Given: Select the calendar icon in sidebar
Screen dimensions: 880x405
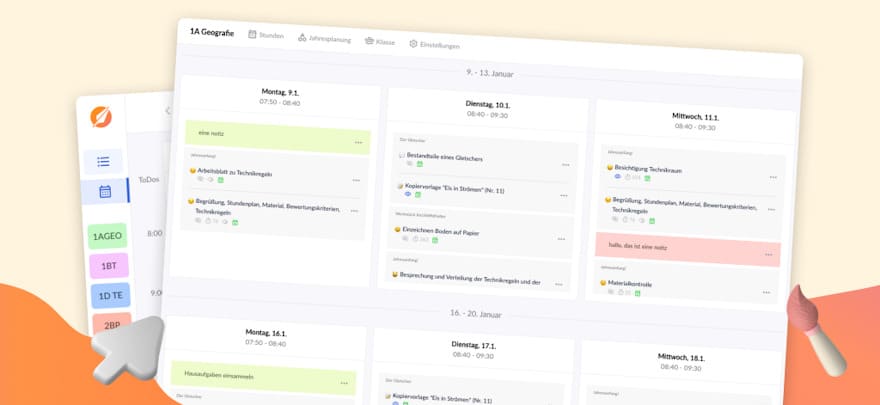Looking at the screenshot, I should (x=104, y=192).
